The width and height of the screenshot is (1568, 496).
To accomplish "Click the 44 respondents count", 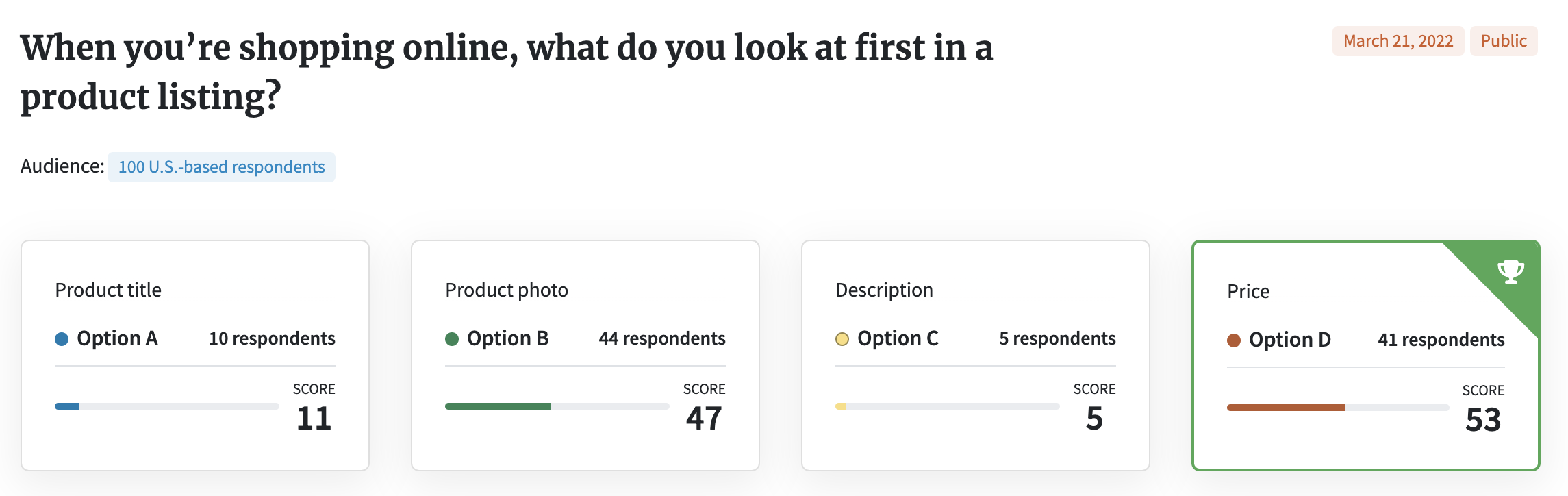I will [661, 338].
